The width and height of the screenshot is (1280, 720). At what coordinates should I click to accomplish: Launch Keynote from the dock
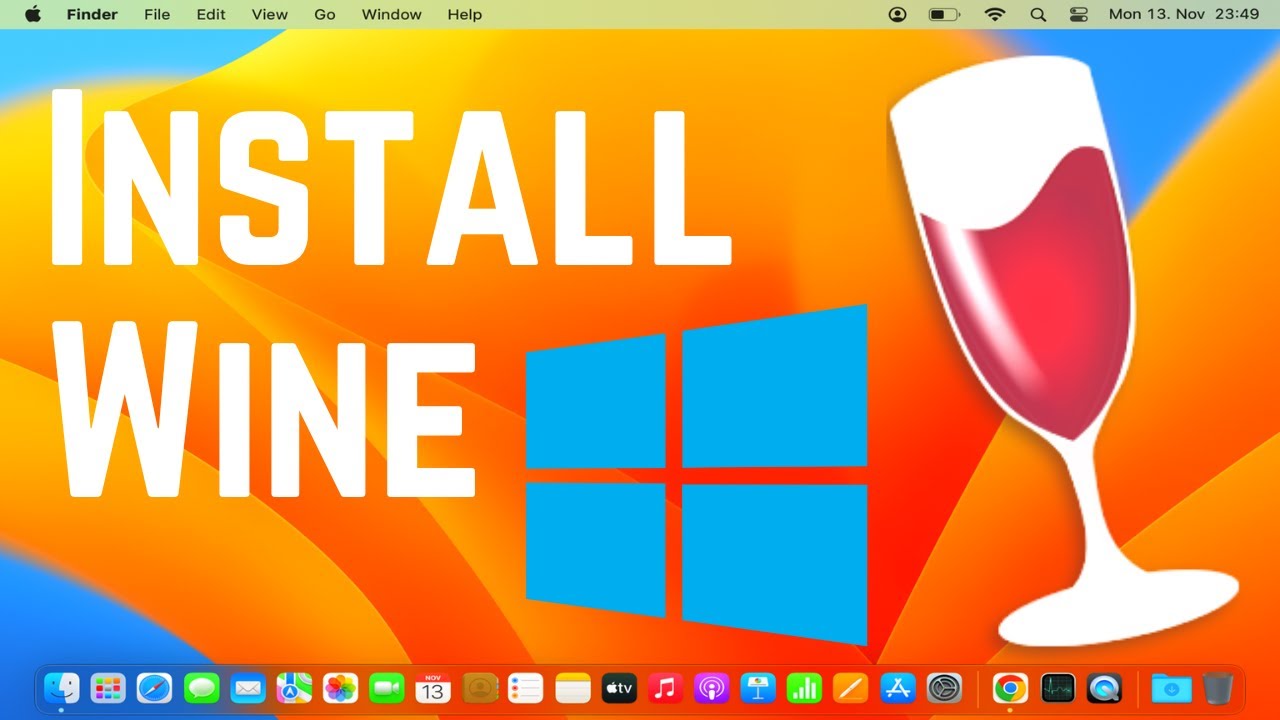click(758, 688)
